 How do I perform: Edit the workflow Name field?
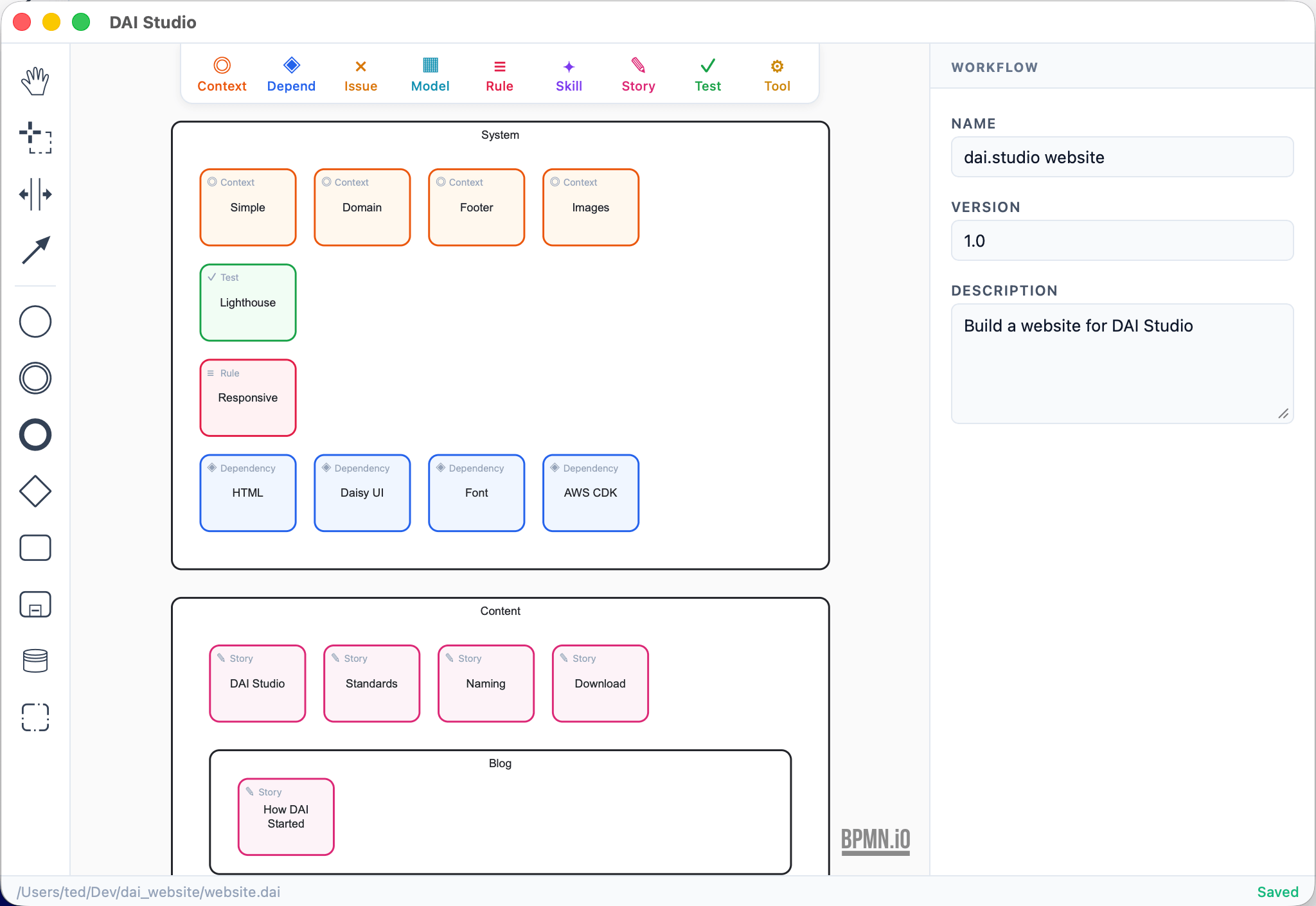[1121, 157]
